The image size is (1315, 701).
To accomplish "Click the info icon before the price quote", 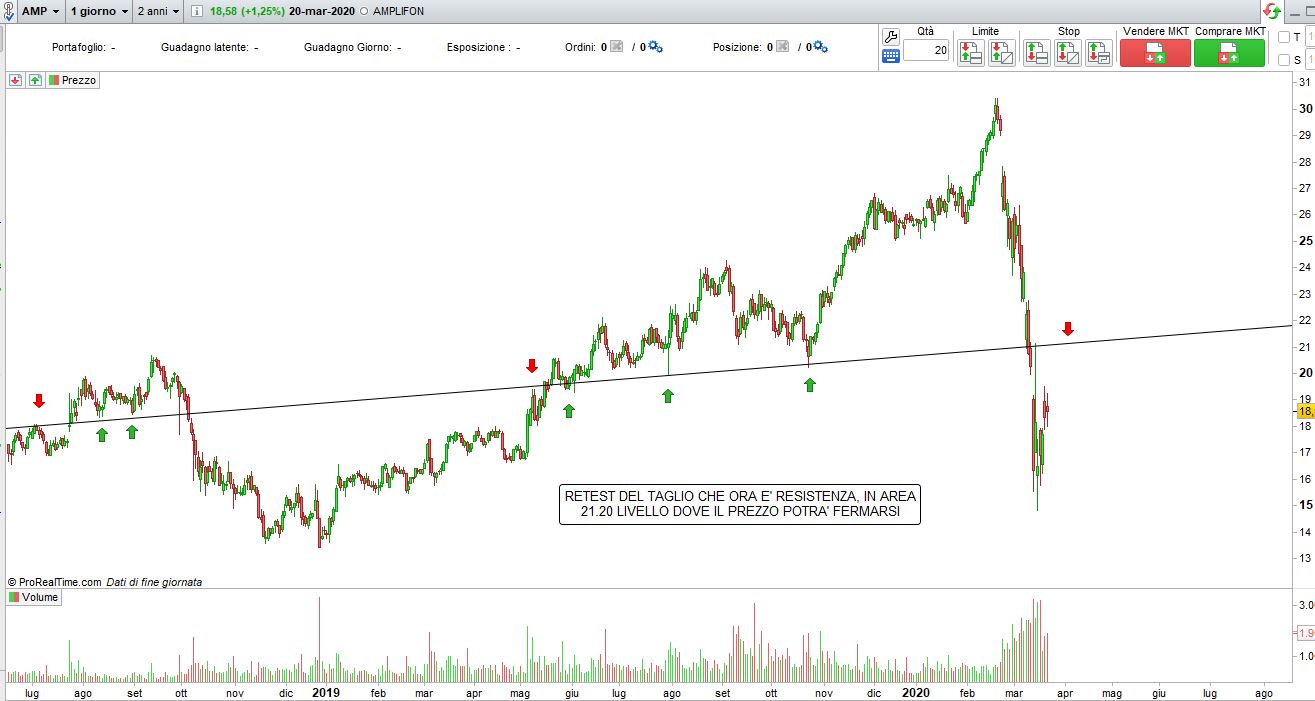I will click(197, 11).
